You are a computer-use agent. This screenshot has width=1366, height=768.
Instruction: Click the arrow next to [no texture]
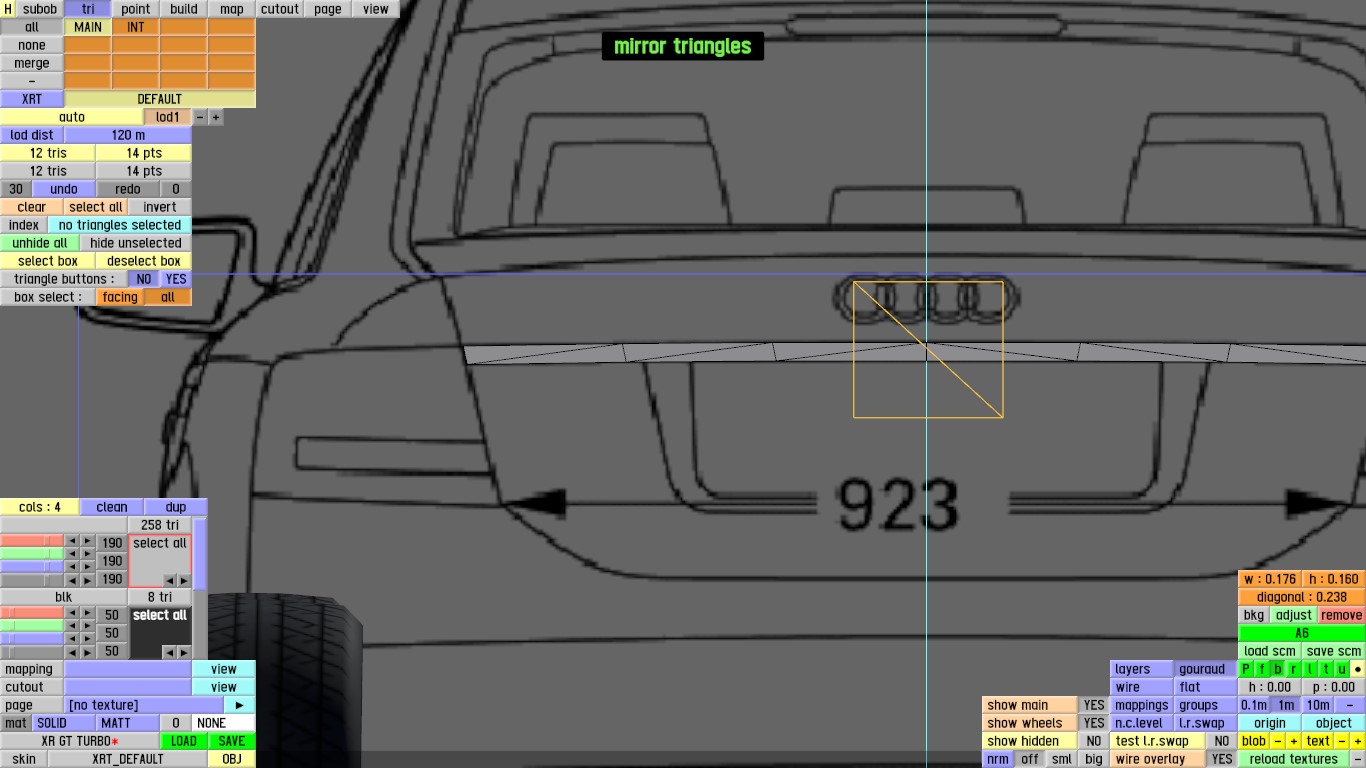tap(240, 705)
